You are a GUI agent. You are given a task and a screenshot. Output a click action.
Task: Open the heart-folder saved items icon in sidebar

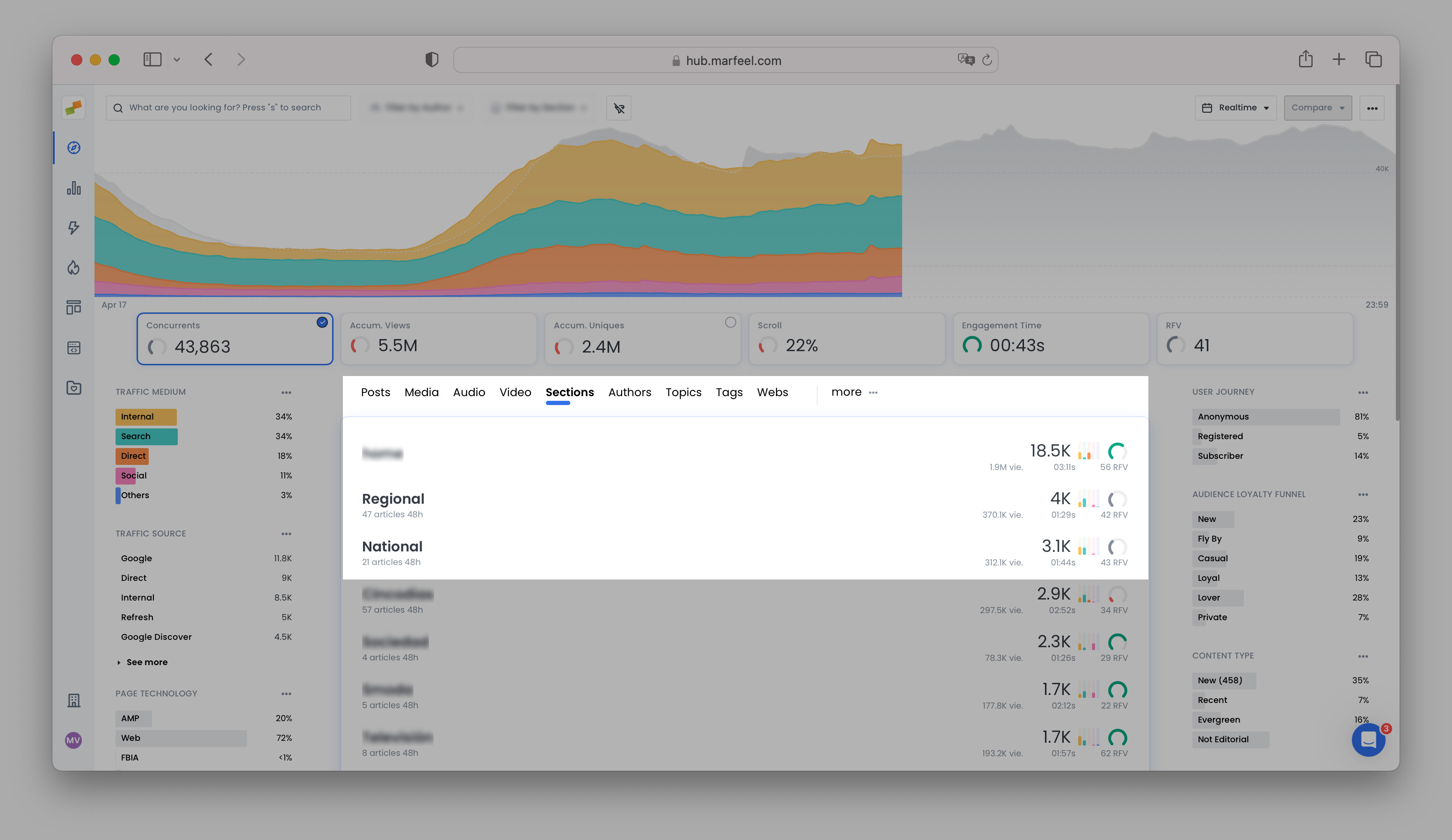point(74,388)
